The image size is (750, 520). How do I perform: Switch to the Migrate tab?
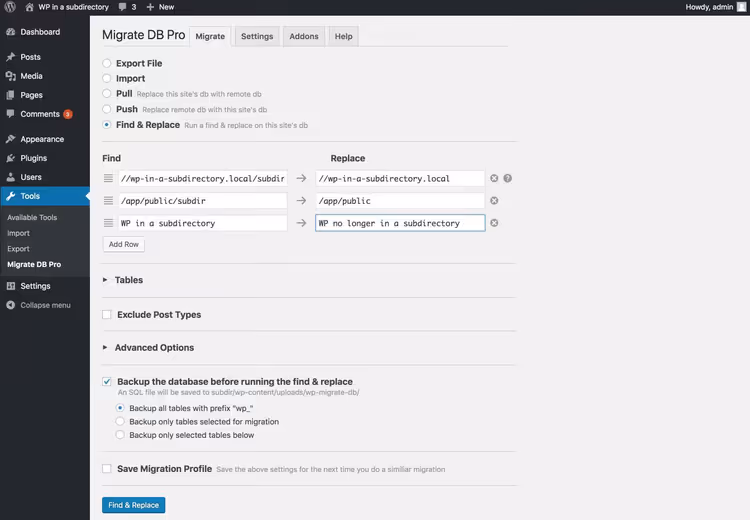pyautogui.click(x=210, y=36)
